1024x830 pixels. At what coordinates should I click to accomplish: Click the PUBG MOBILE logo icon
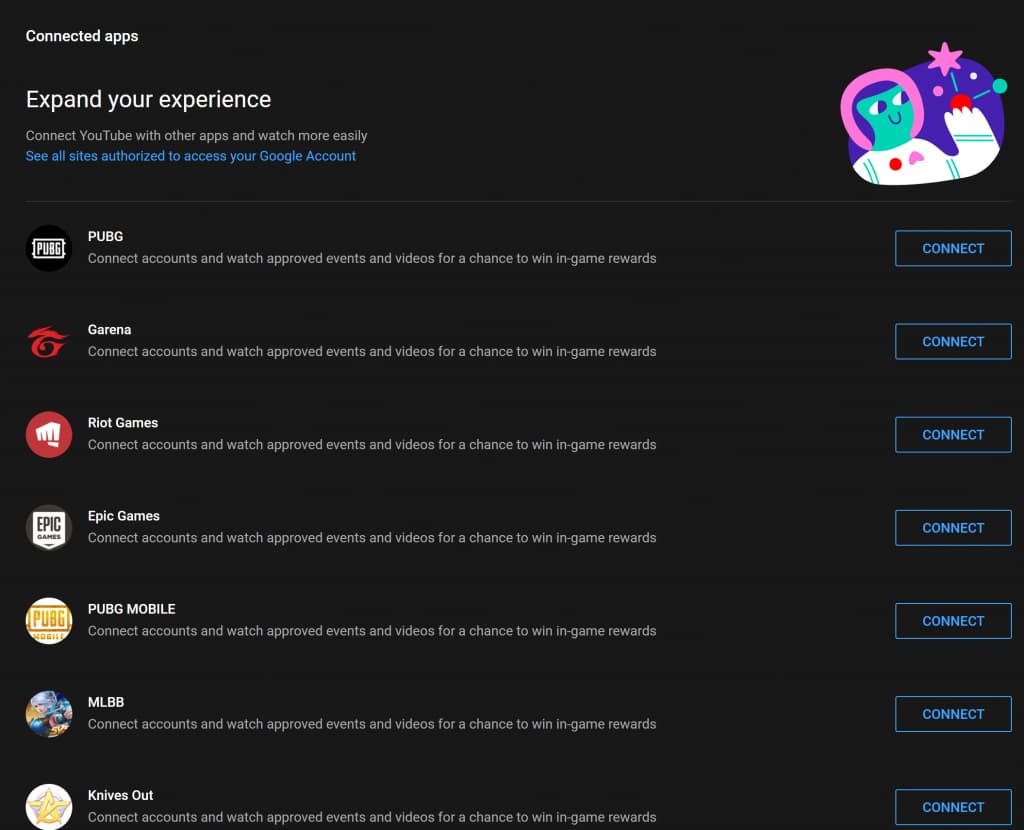[x=49, y=621]
